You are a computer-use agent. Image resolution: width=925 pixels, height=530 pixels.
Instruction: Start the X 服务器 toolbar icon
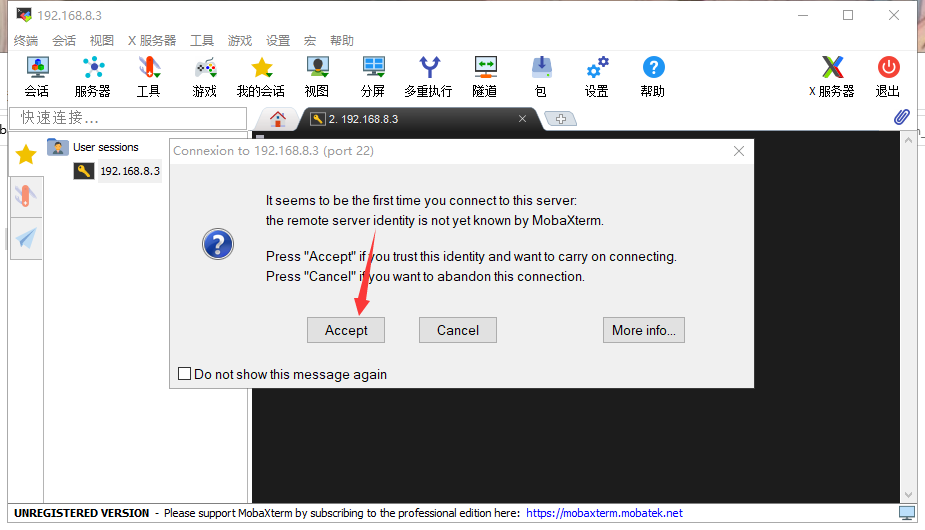click(832, 76)
